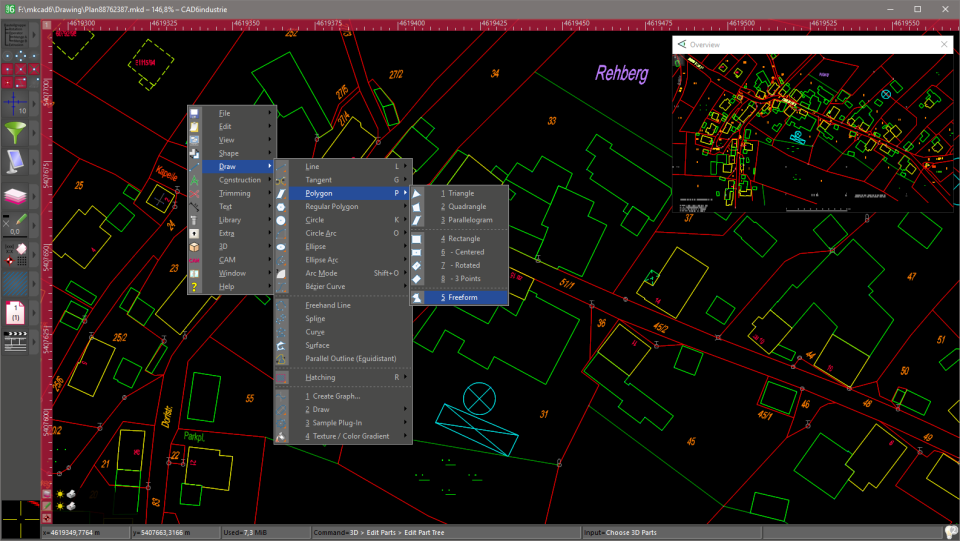The image size is (960, 541).
Task: Select the monitor display icon in sidebar
Action: coord(14,162)
